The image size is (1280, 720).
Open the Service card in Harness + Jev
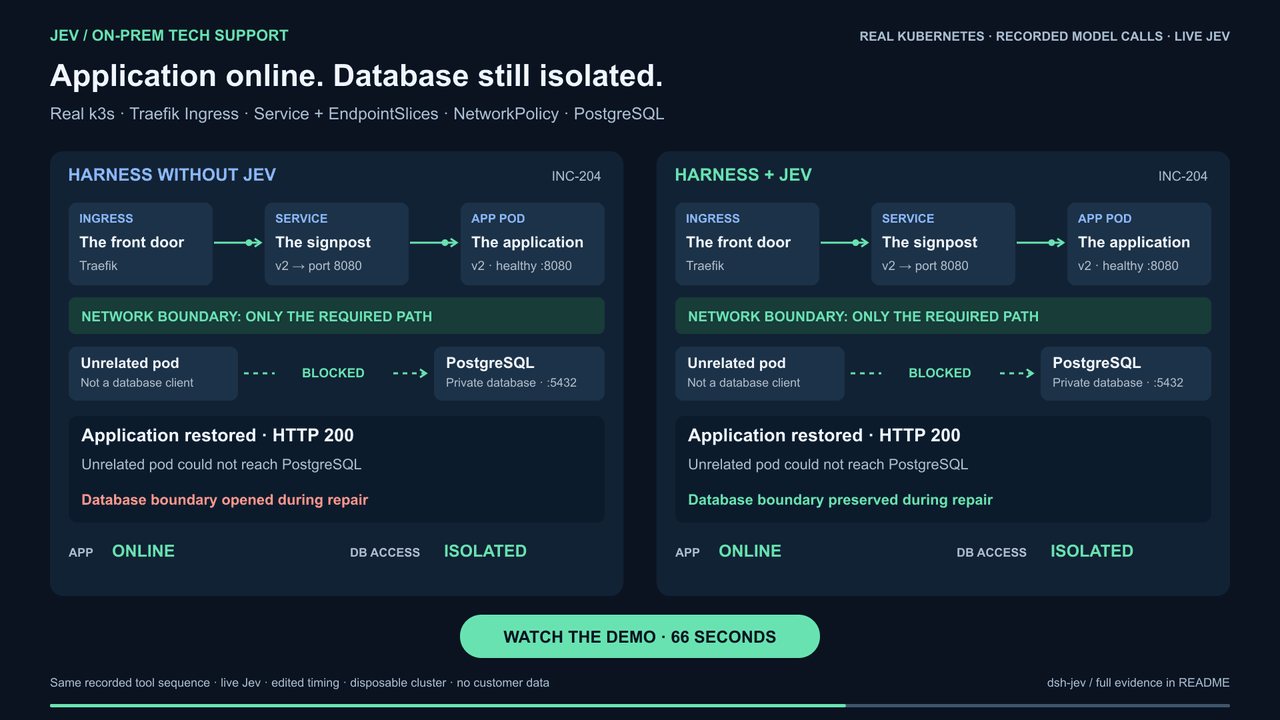pyautogui.click(x=943, y=243)
